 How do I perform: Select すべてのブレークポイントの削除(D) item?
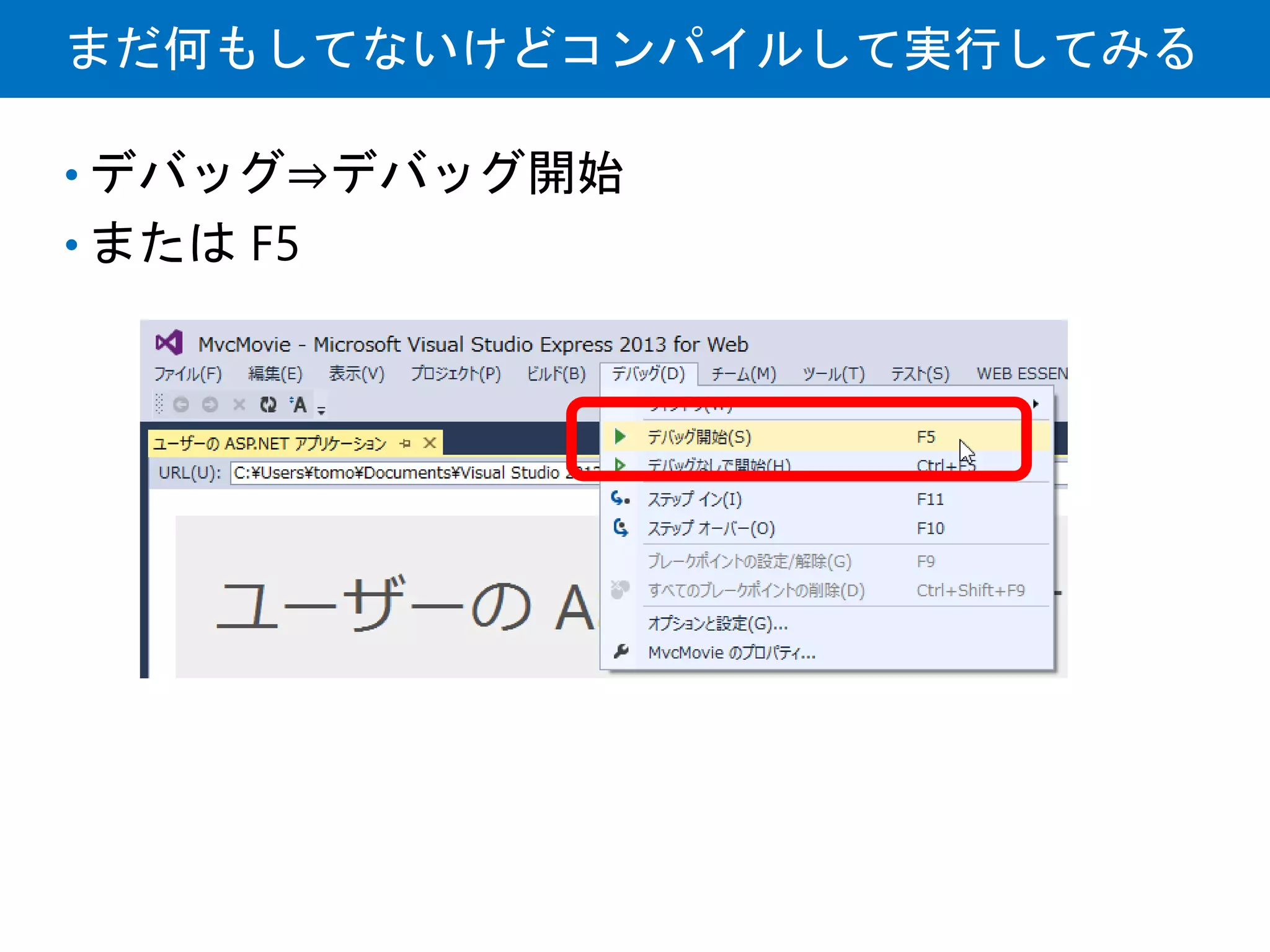(827, 590)
